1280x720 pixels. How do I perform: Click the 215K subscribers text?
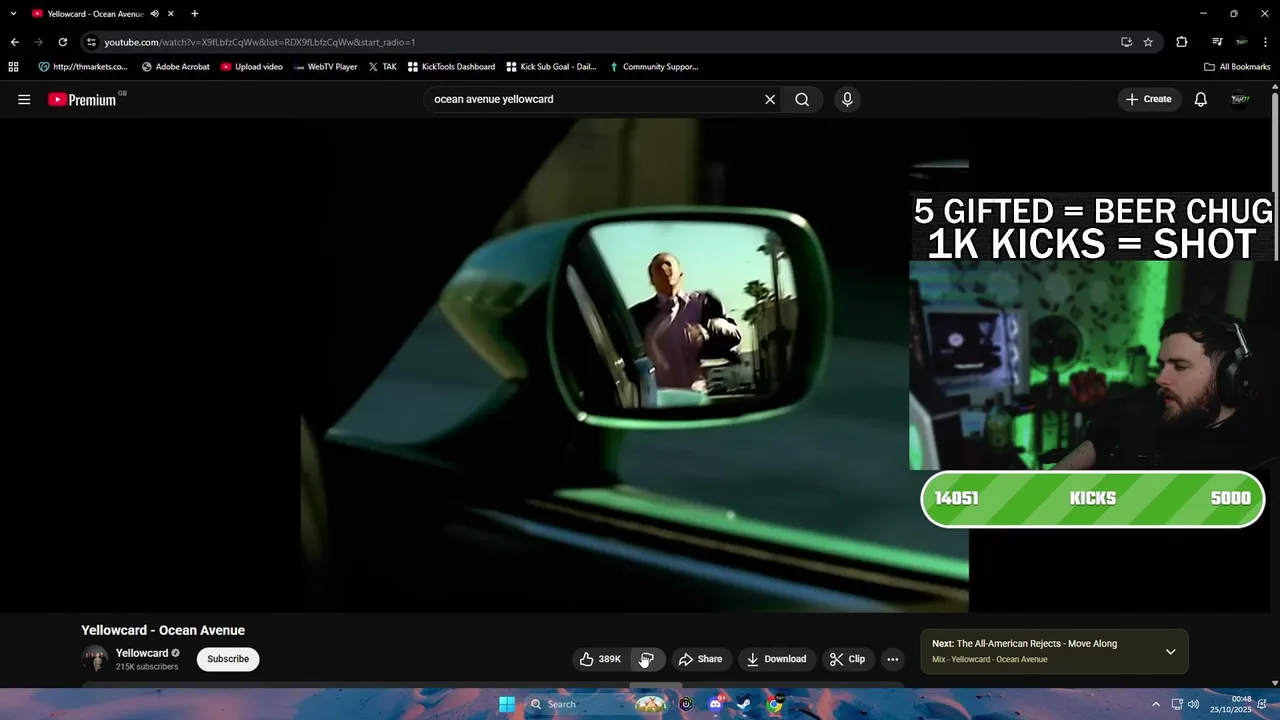click(x=147, y=667)
